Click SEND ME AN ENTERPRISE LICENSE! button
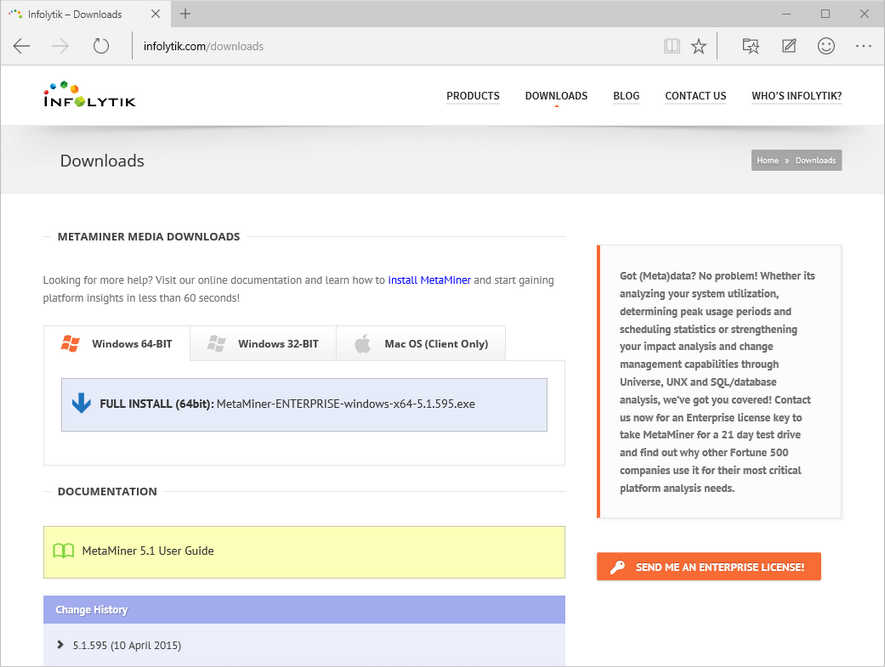885x667 pixels. coord(709,567)
